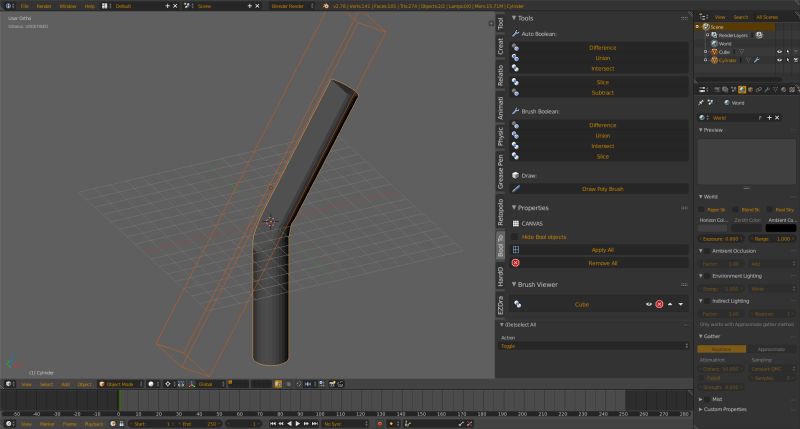Click the play animation button
This screenshot has height=429, width=800.
click(298, 424)
